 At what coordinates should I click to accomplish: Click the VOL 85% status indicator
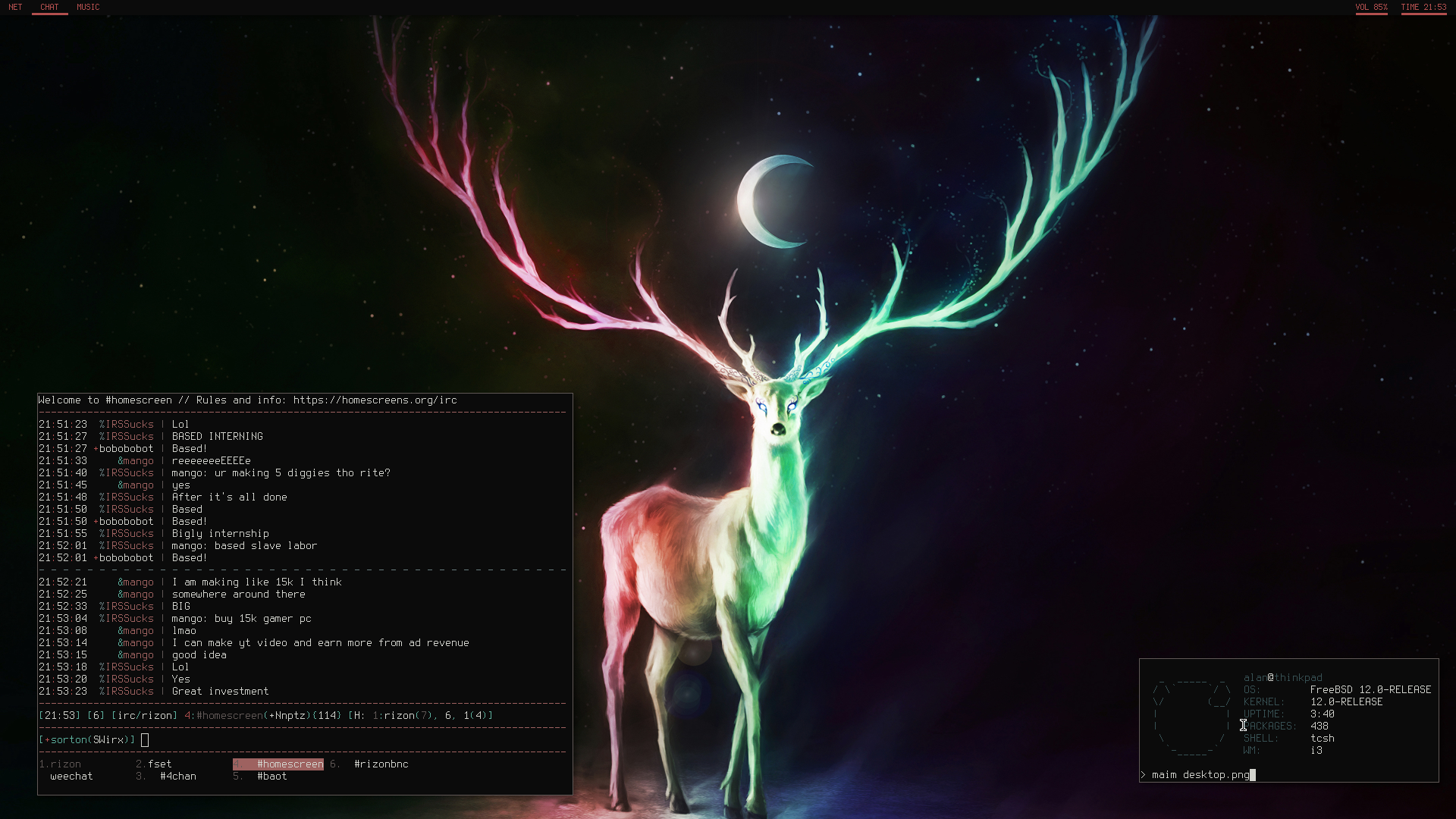click(x=1371, y=7)
